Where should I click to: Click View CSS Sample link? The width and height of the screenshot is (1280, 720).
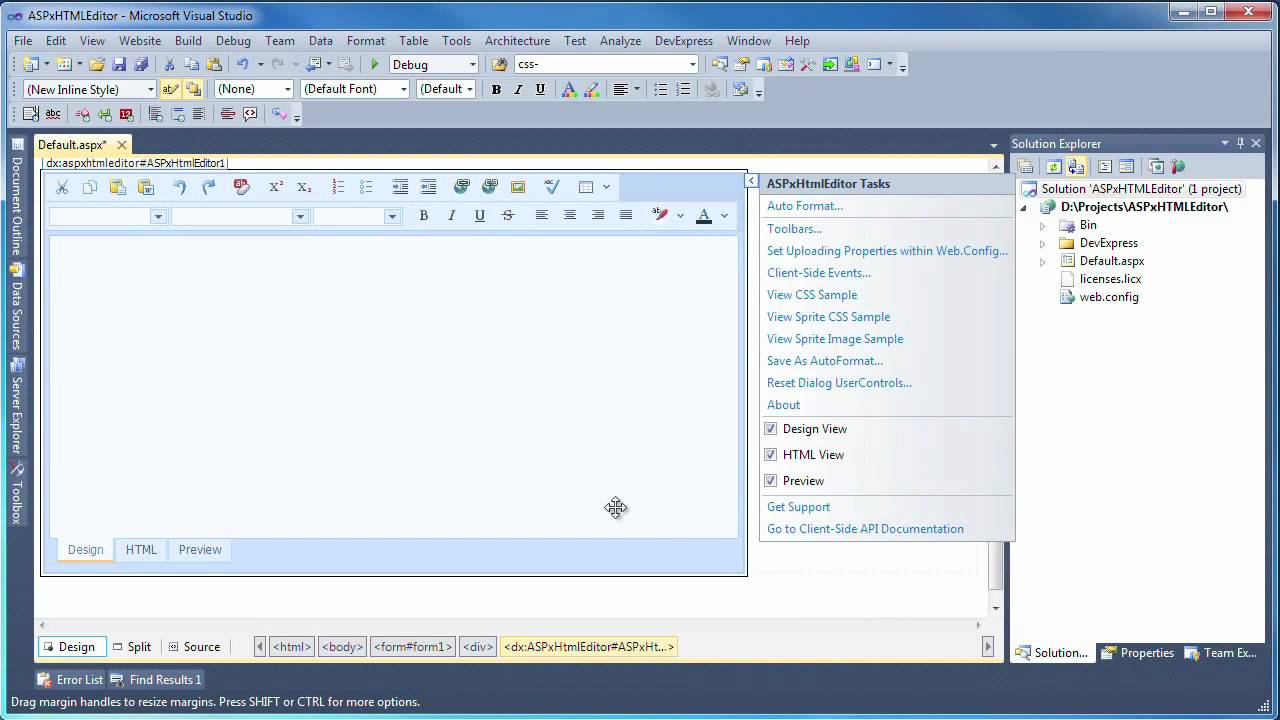[812, 295]
